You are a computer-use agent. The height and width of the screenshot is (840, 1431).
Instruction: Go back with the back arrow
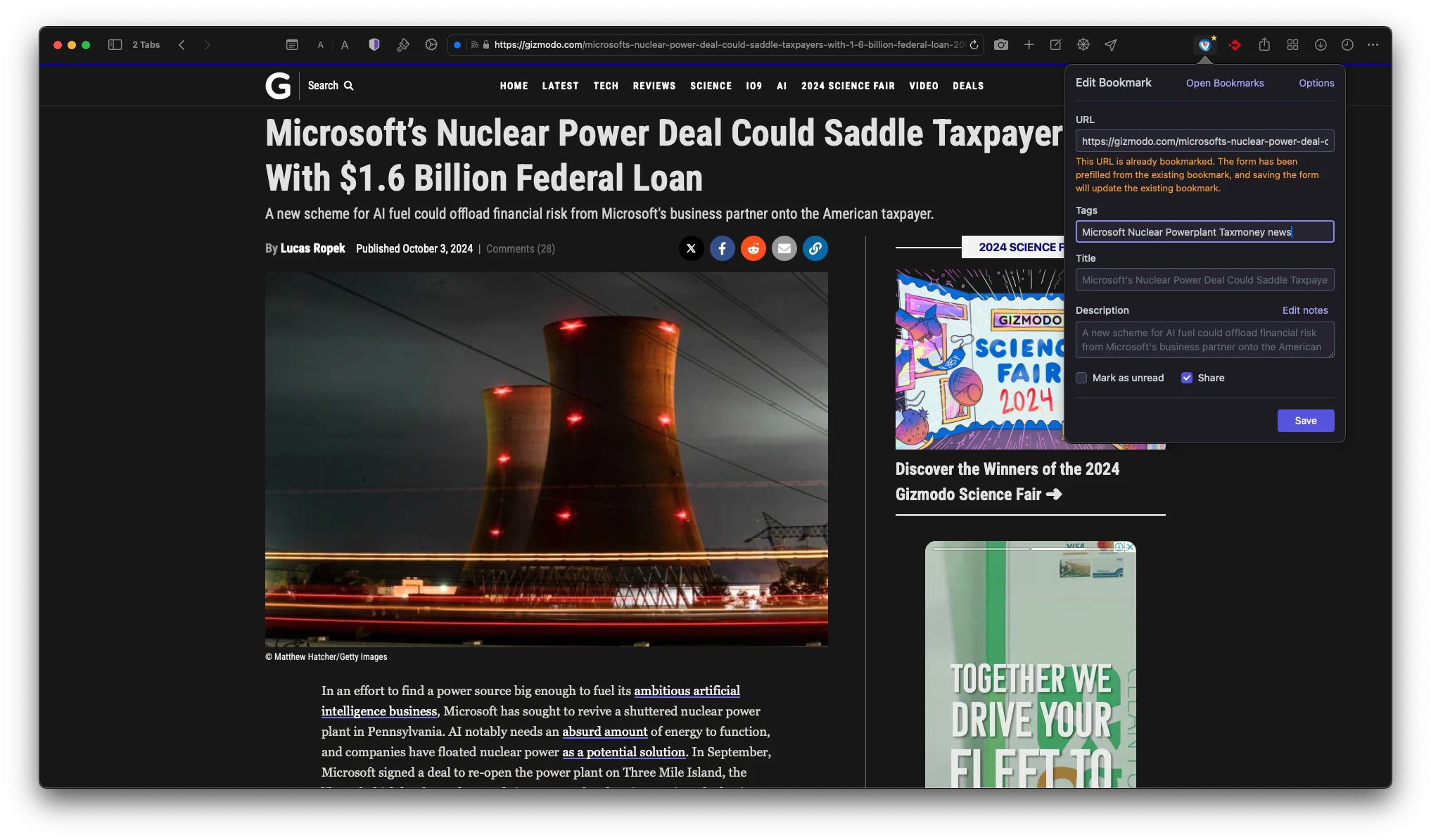[182, 45]
